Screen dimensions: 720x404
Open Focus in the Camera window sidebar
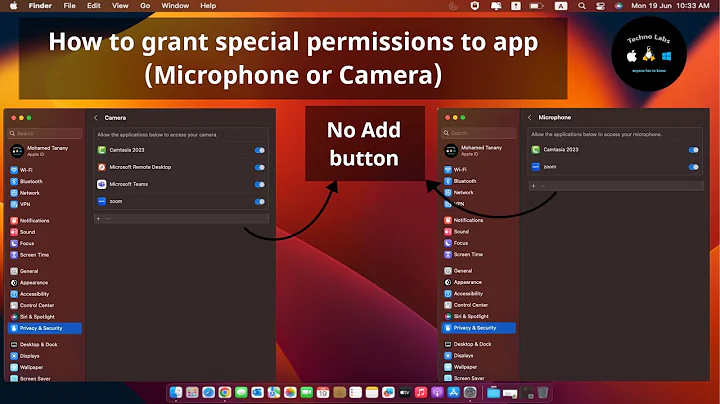click(22, 243)
